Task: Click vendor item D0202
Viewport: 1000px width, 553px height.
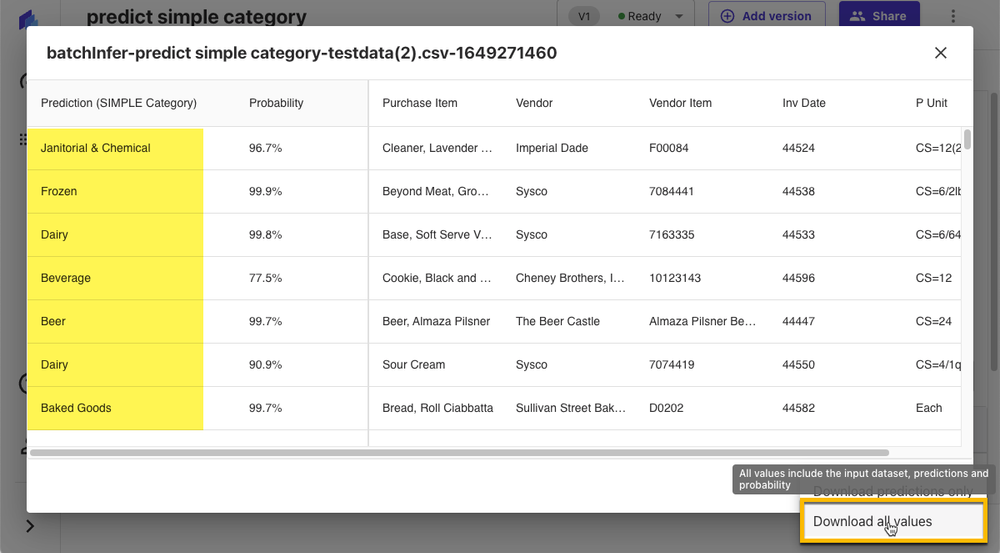Action: pos(666,408)
